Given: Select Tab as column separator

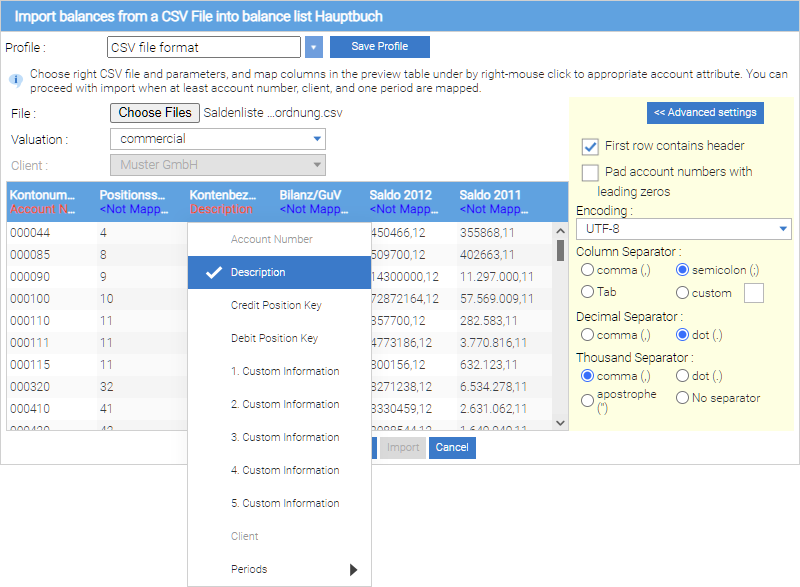Looking at the screenshot, I should 587,293.
